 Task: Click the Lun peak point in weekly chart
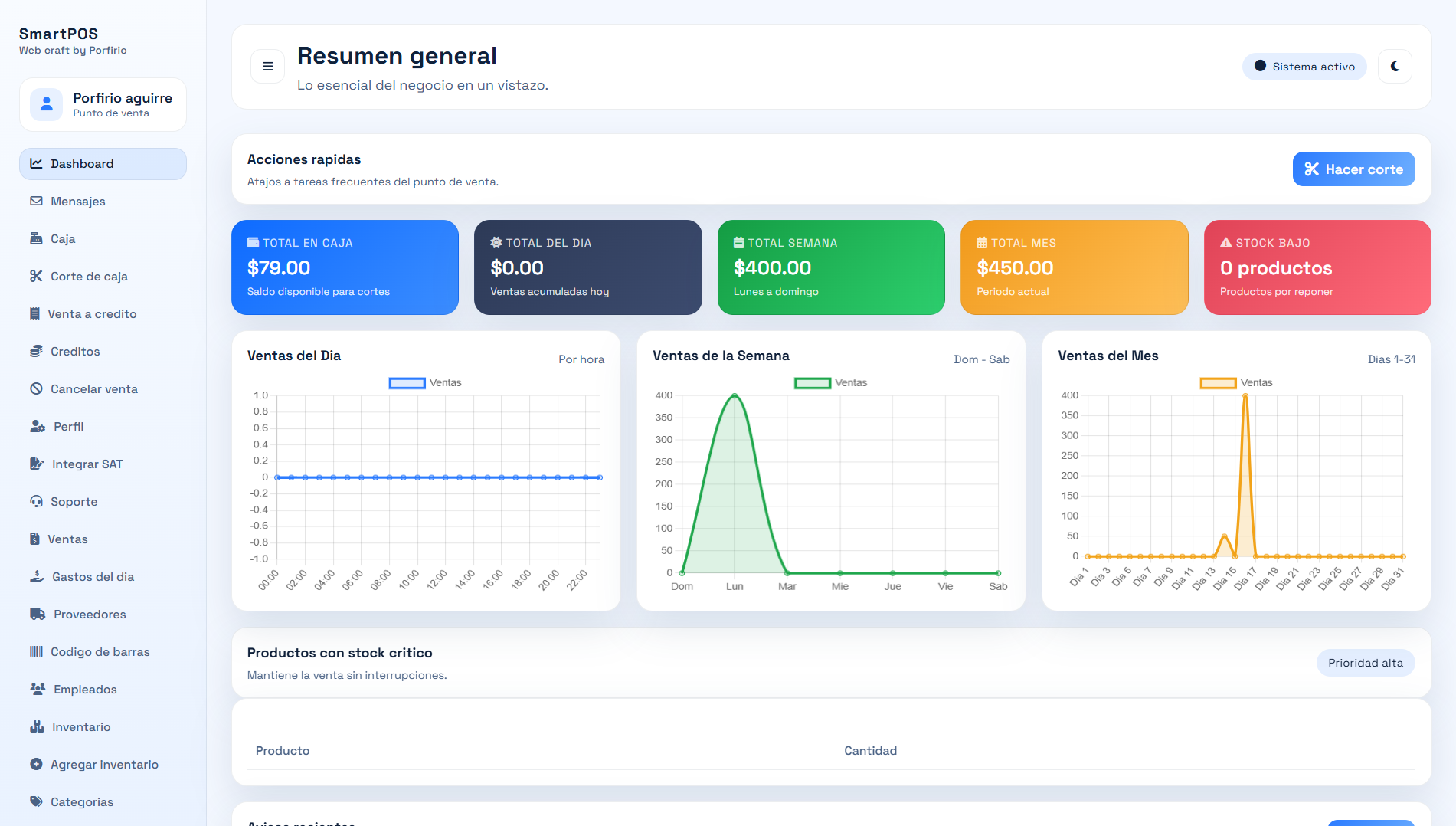735,395
